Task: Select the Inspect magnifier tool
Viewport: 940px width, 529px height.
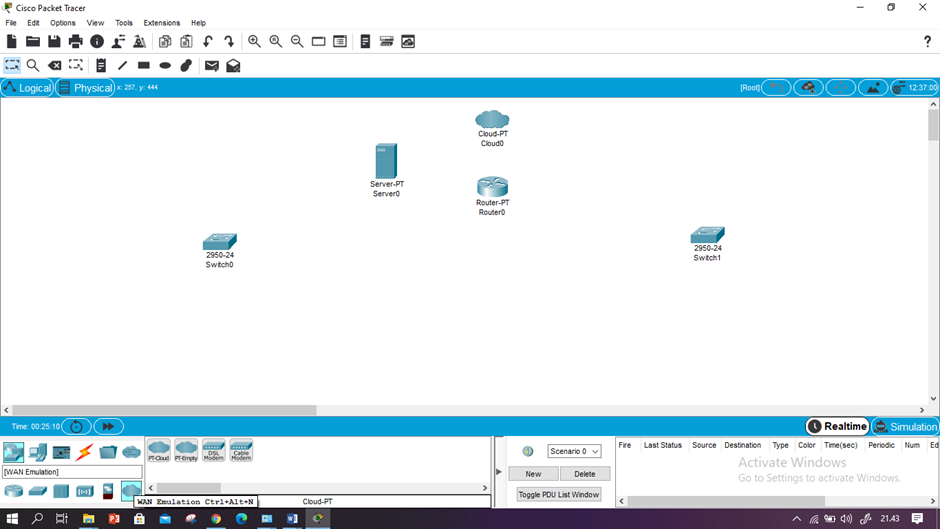Action: (x=33, y=65)
